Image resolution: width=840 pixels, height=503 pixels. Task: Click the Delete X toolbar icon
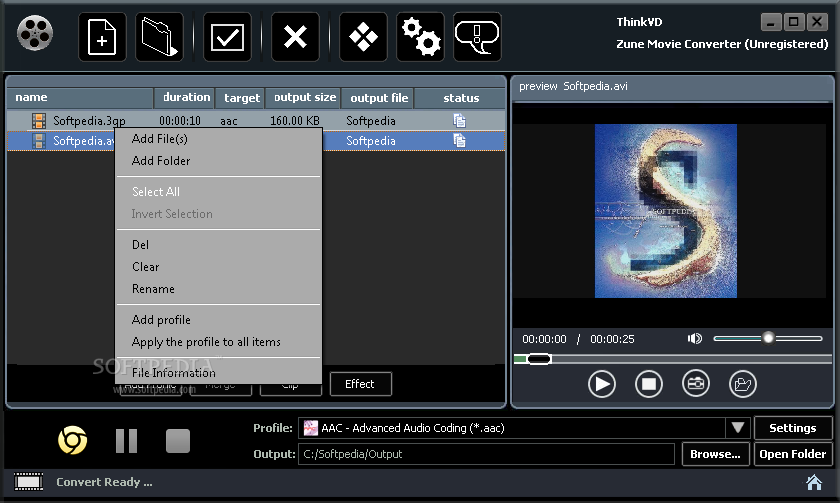tap(295, 37)
